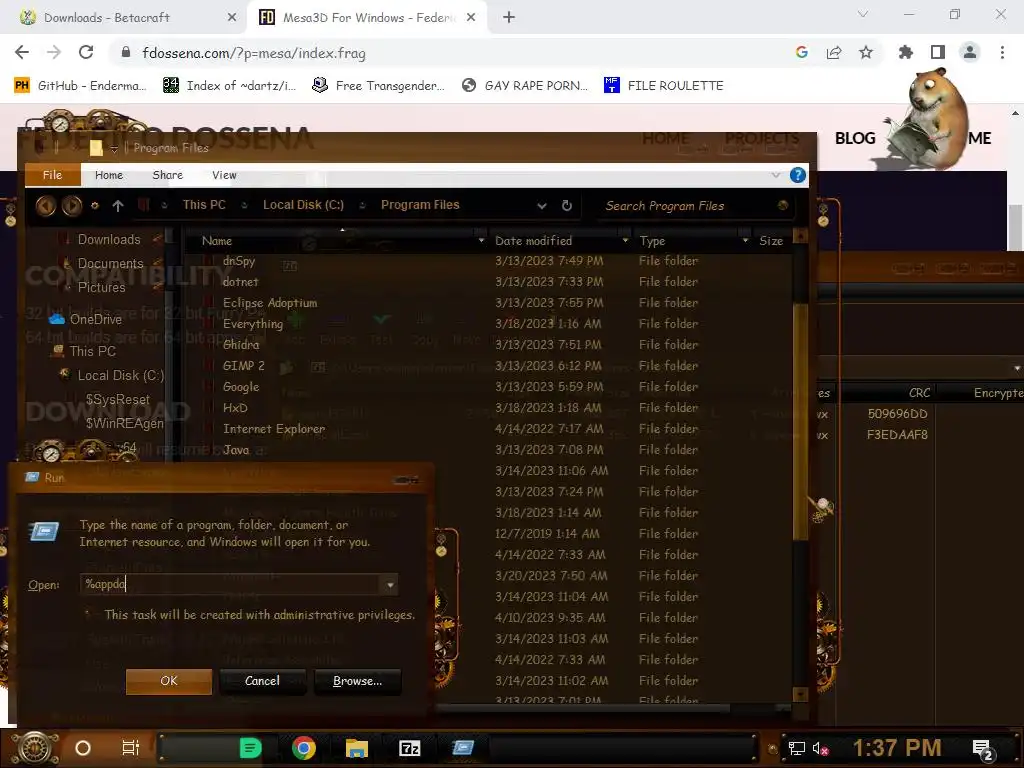This screenshot has height=768, width=1024.
Task: Open Explorer help icon
Action: pos(797,175)
